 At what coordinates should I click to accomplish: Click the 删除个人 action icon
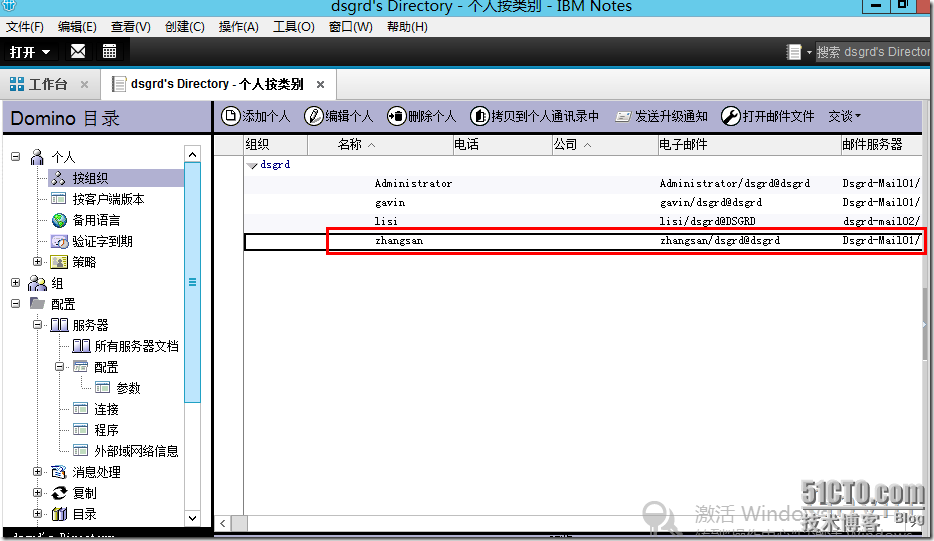point(396,116)
